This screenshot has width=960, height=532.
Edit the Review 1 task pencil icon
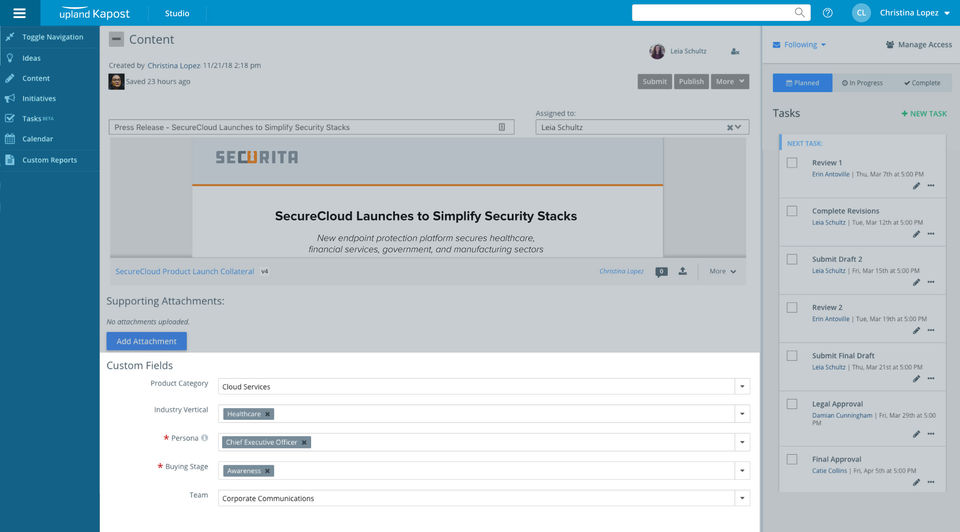[916, 186]
